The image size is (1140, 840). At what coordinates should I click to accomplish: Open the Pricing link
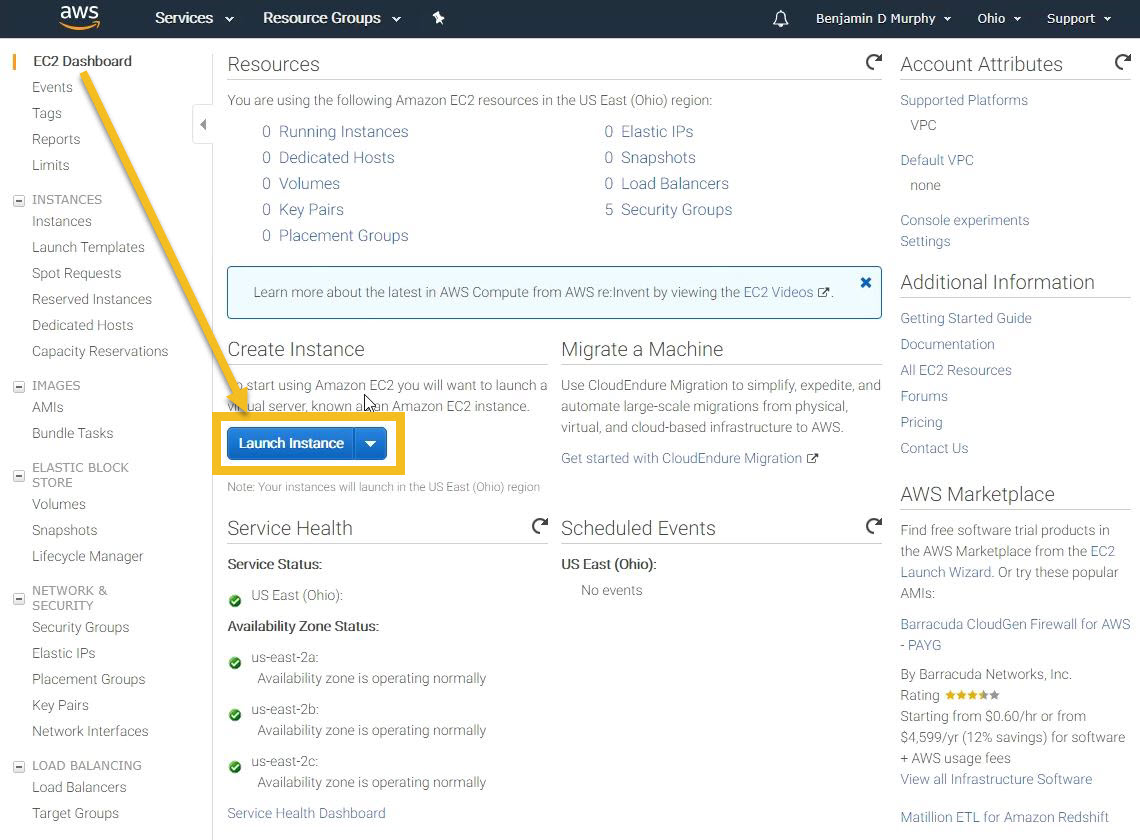pyautogui.click(x=921, y=423)
